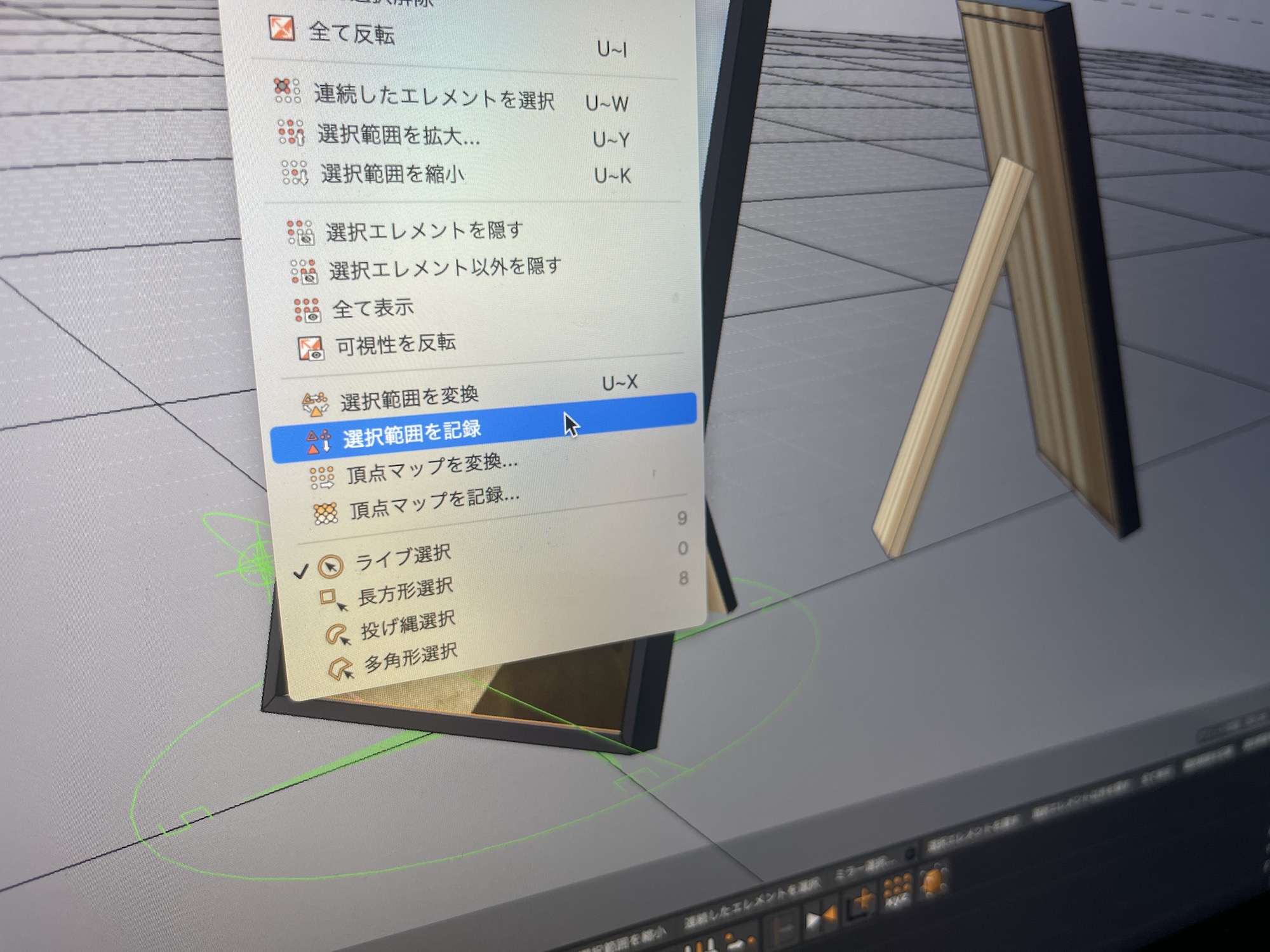Image resolution: width=1270 pixels, height=952 pixels.
Task: Switch to 長方形選択 rectangle selection tool
Action: click(405, 593)
